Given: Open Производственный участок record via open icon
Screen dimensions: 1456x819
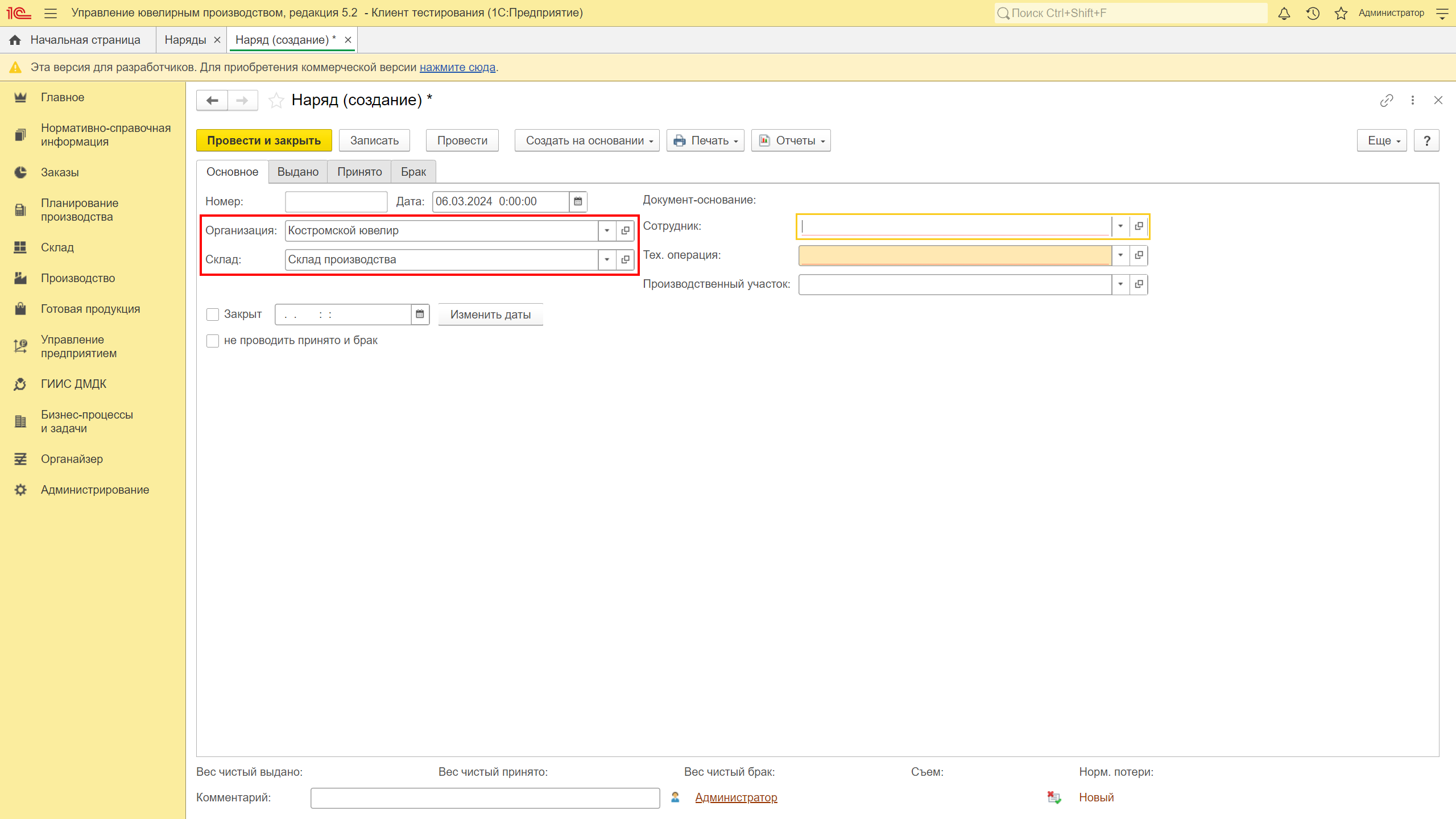Looking at the screenshot, I should click(x=1139, y=284).
